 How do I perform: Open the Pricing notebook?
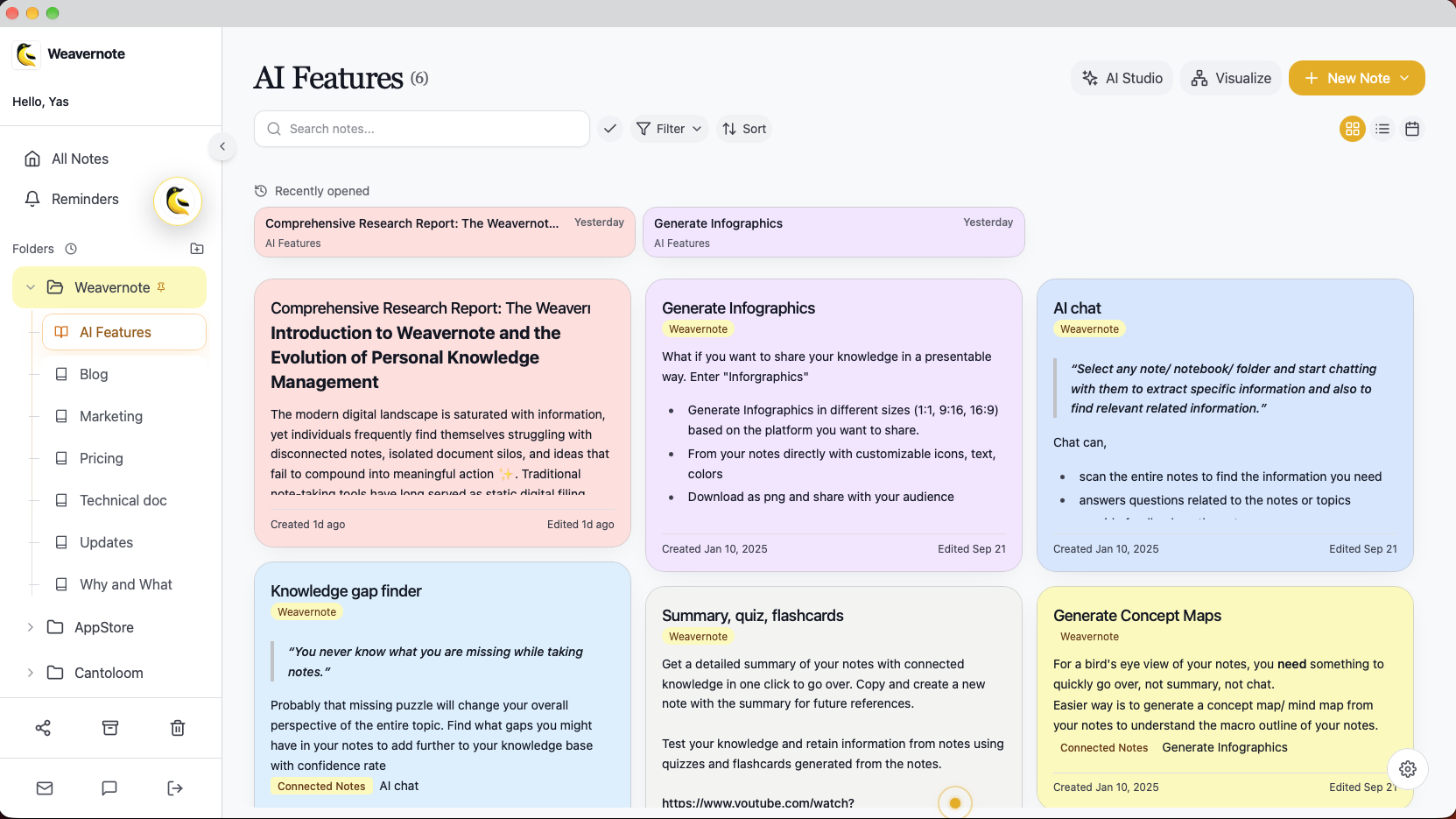tap(124, 458)
